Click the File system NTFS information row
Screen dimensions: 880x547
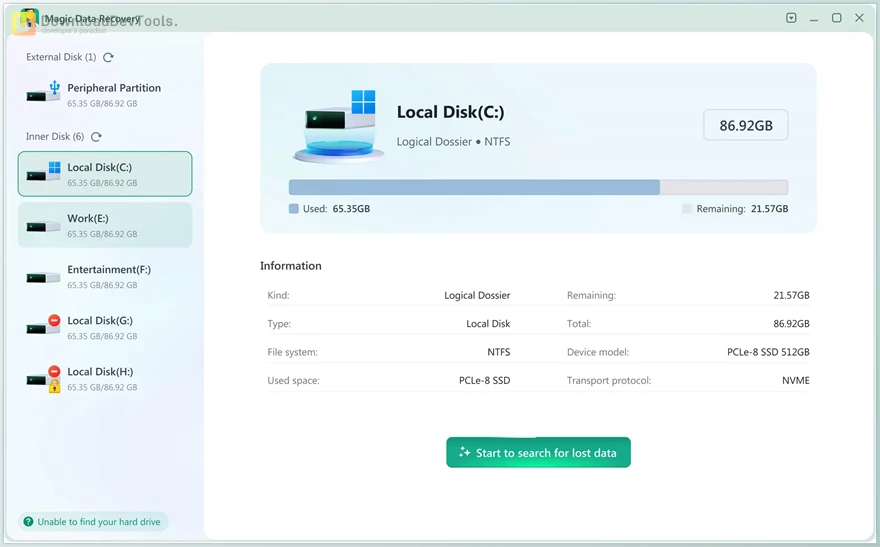pyautogui.click(x=388, y=352)
